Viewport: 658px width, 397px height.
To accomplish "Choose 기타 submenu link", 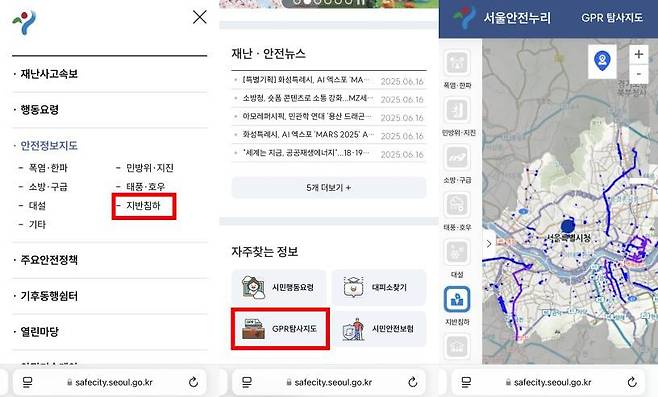I will tap(37, 225).
